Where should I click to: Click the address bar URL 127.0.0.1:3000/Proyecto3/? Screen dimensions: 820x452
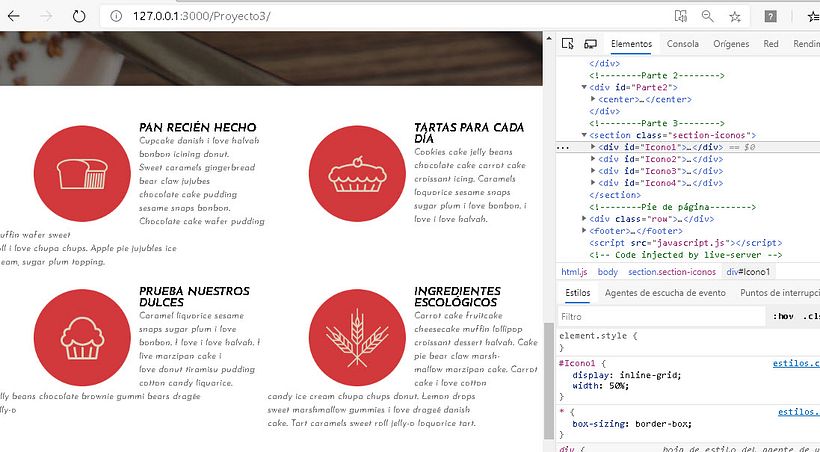[x=201, y=16]
